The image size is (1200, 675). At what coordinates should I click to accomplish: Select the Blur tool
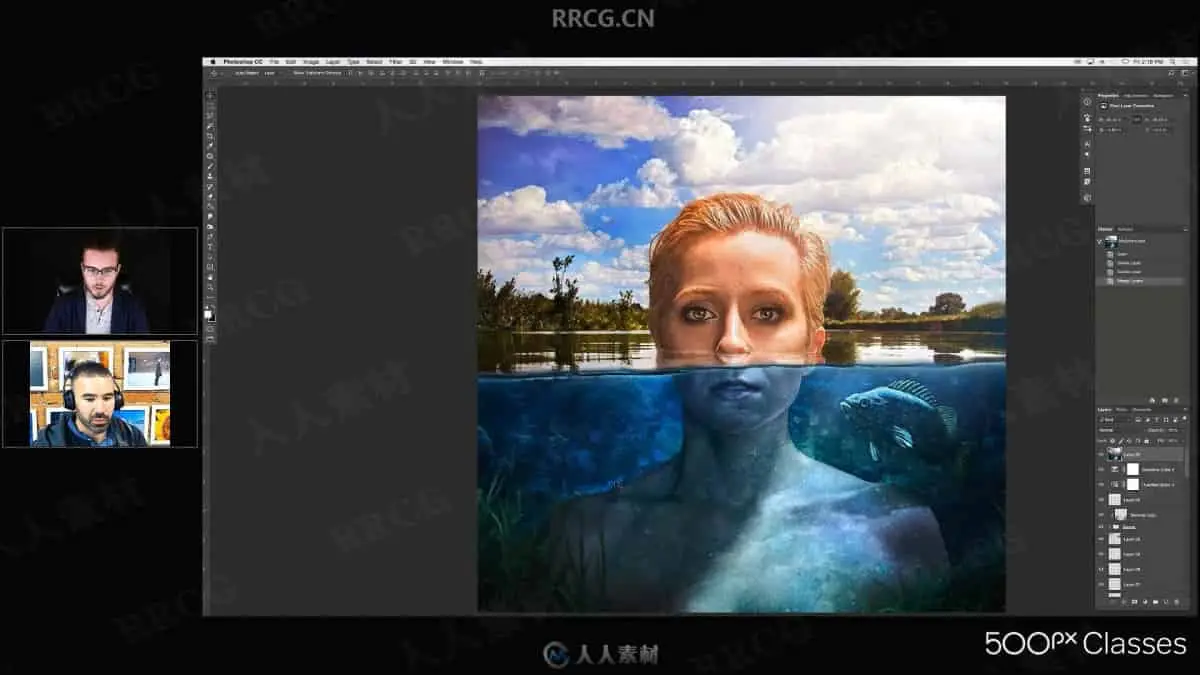pyautogui.click(x=210, y=218)
